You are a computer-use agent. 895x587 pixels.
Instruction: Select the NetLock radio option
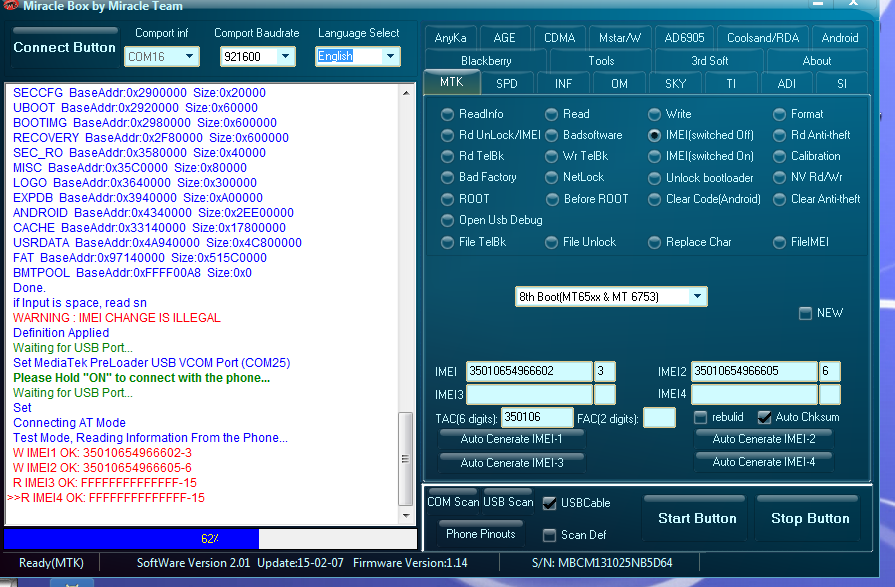(x=551, y=178)
